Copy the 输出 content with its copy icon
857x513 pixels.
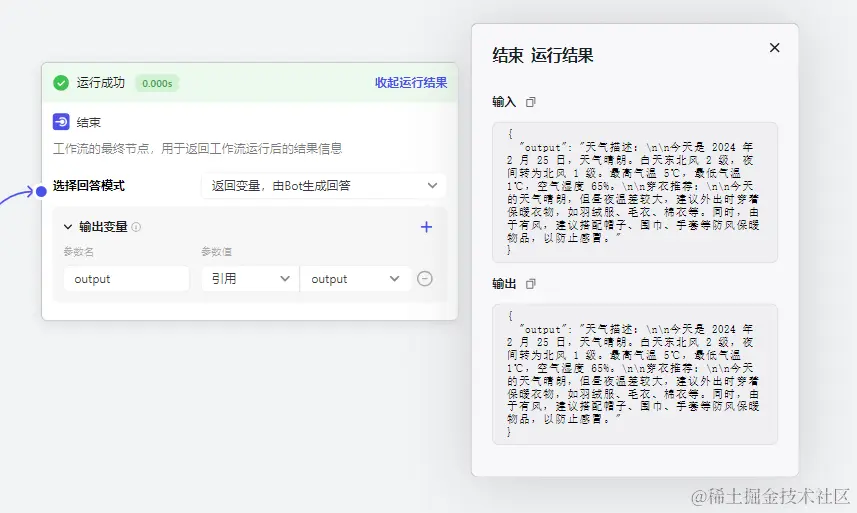coord(530,284)
